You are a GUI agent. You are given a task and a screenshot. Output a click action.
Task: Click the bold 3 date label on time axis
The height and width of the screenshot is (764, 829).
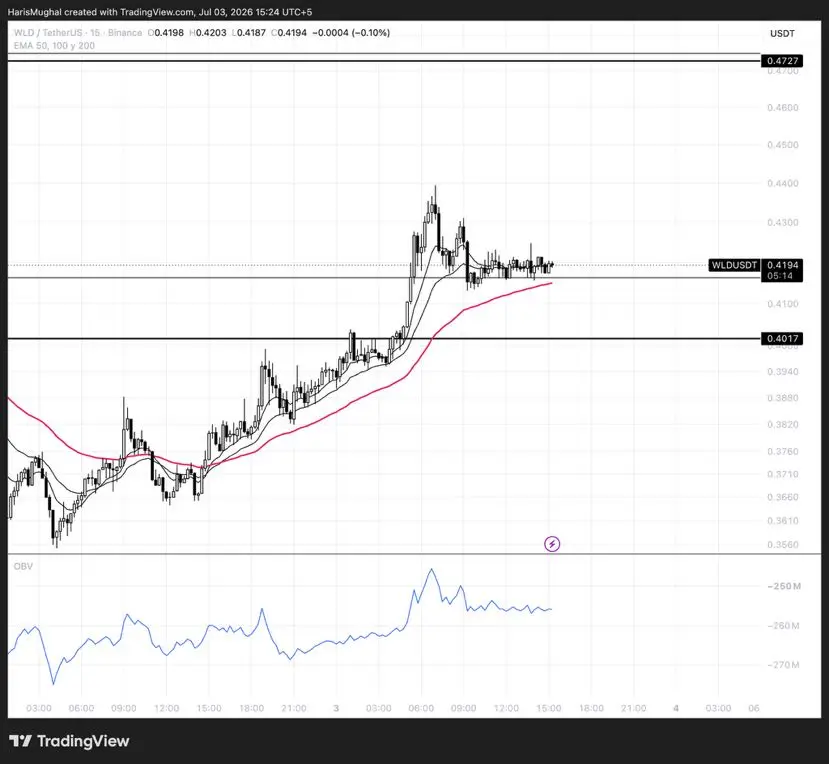pyautogui.click(x=336, y=708)
